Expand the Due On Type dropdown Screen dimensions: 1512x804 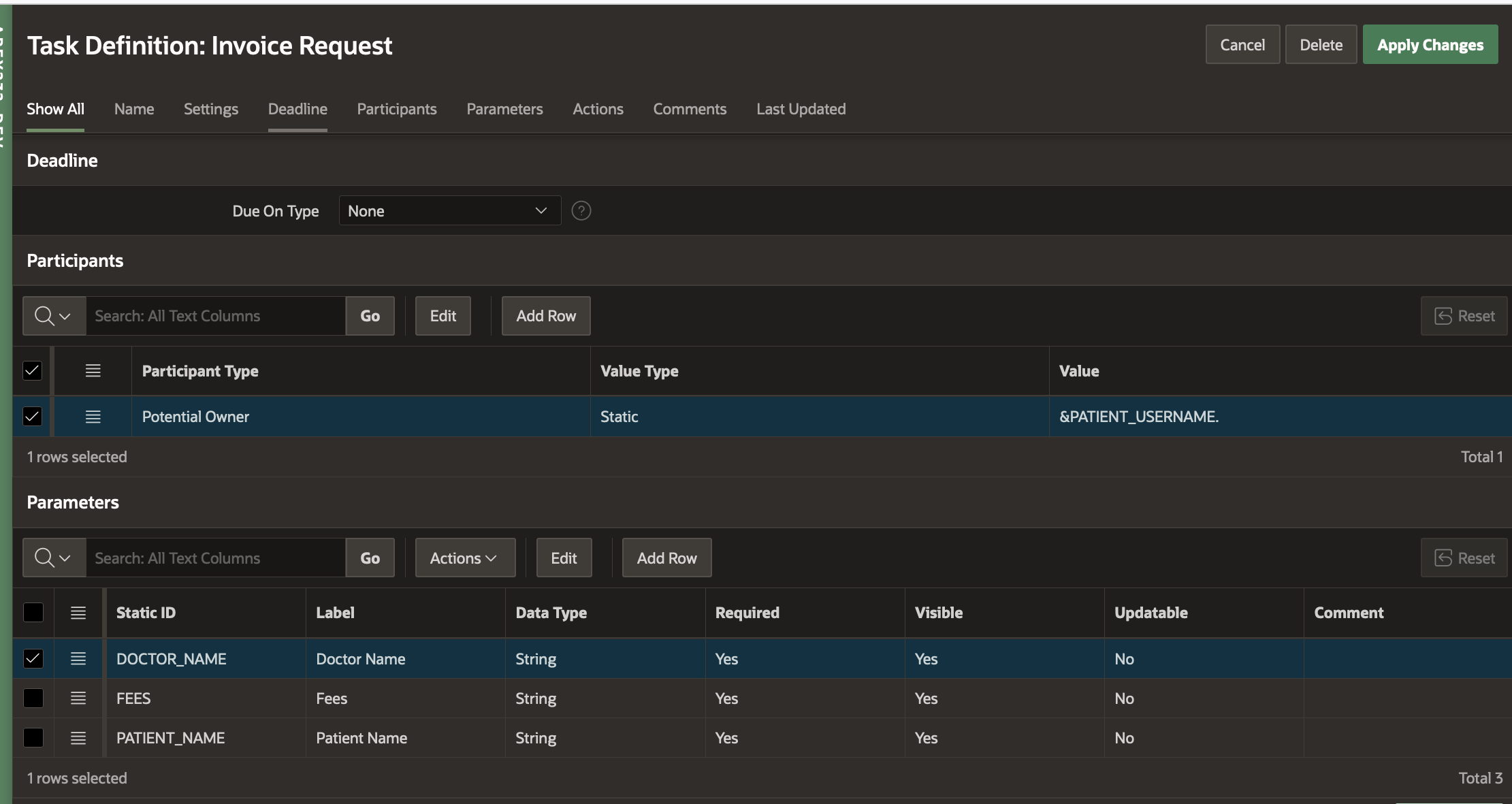(449, 211)
